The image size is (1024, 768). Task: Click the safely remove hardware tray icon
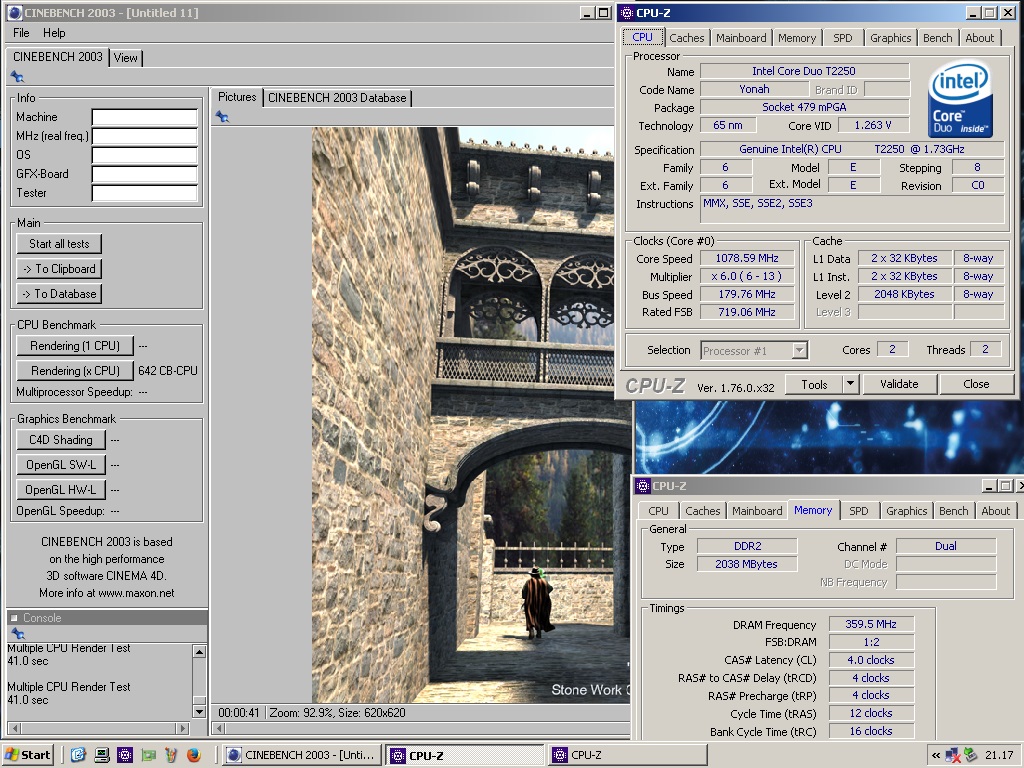point(970,755)
